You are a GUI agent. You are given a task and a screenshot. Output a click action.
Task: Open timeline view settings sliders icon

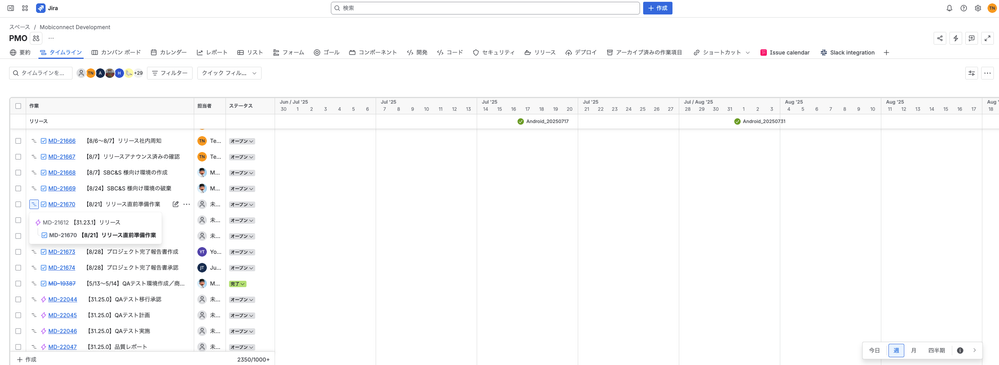pos(972,73)
